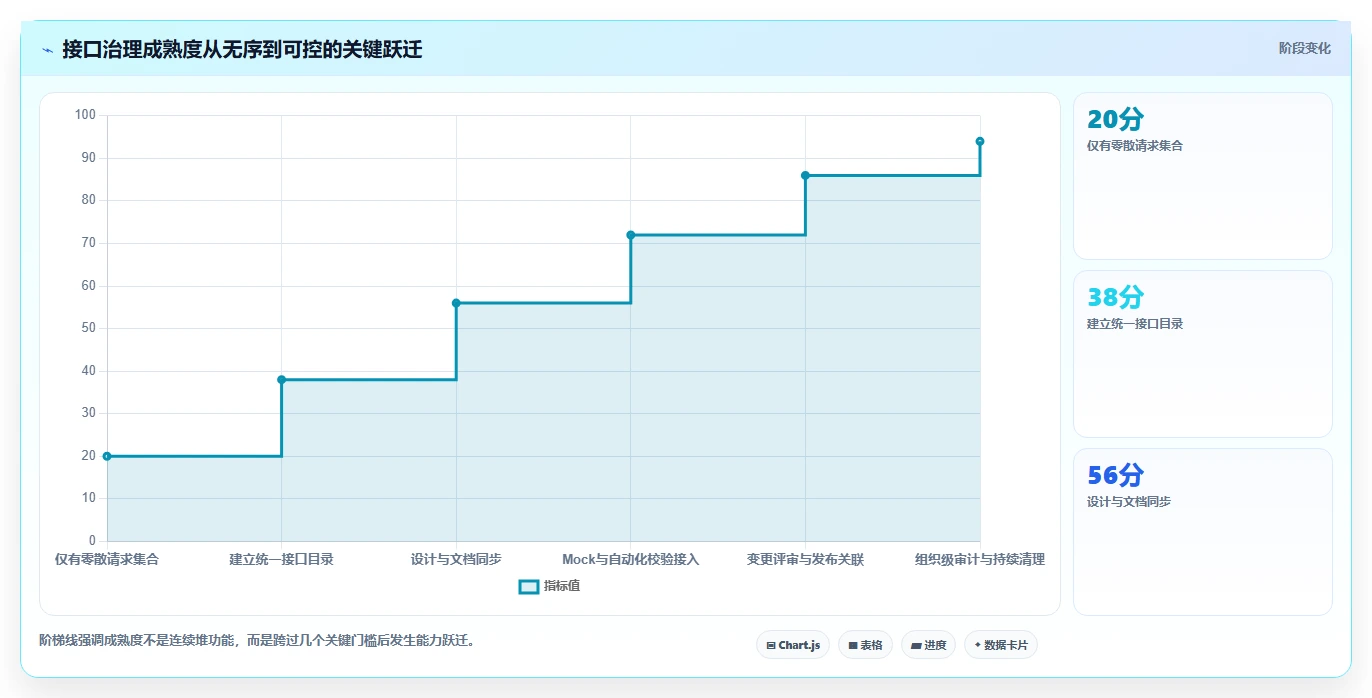The height and width of the screenshot is (698, 1372).
Task: Click the 进度 tag chip
Action: [x=928, y=645]
